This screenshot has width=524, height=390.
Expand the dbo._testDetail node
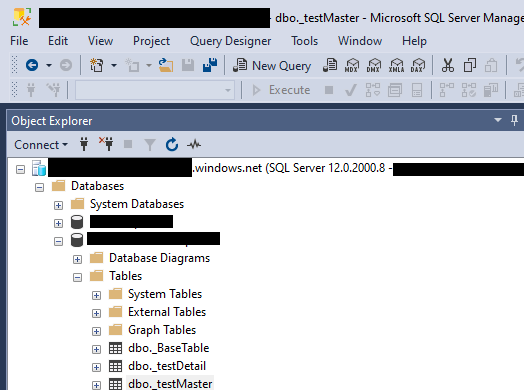tap(97, 368)
